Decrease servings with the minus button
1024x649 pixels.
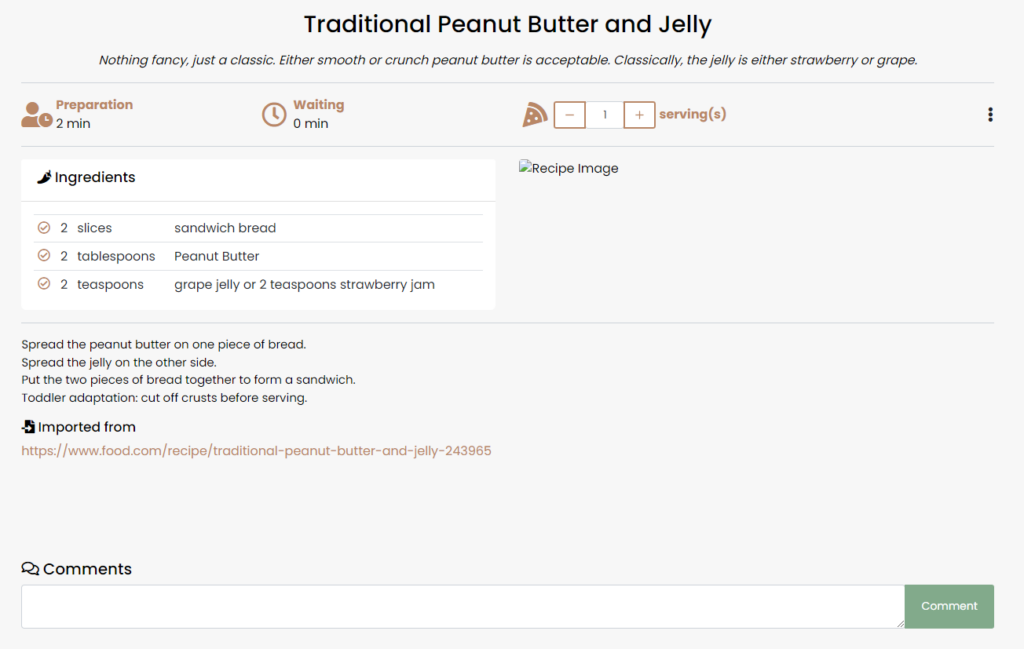pyautogui.click(x=570, y=114)
